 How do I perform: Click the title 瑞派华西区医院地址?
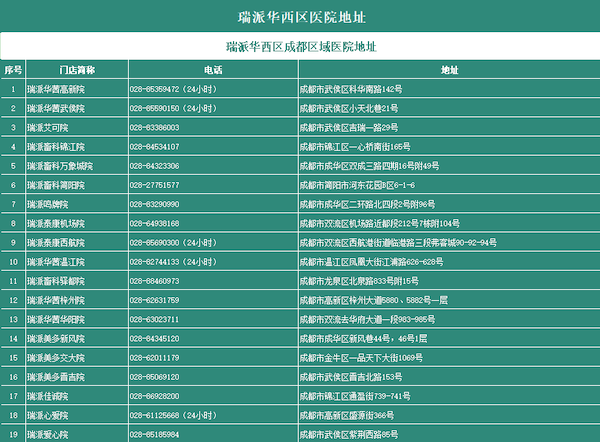[302, 17]
